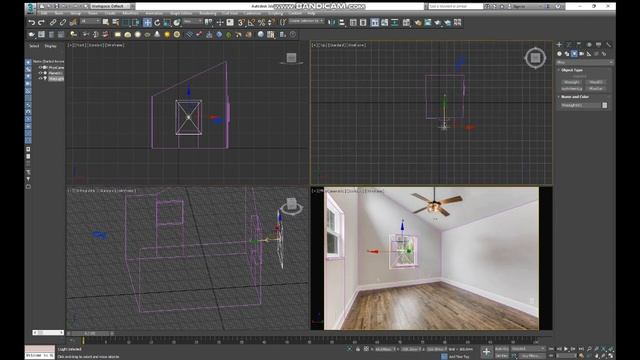Click the Mirror tool icon
The height and width of the screenshot is (360, 640).
331,22
